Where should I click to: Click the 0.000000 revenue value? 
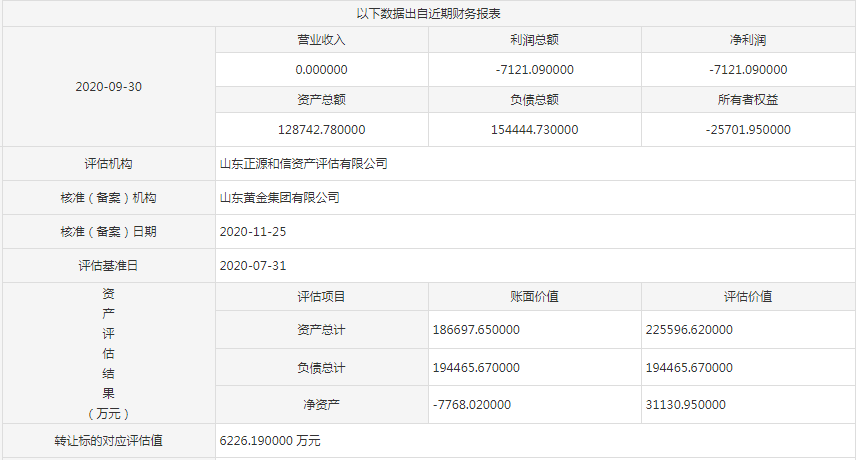[x=321, y=70]
